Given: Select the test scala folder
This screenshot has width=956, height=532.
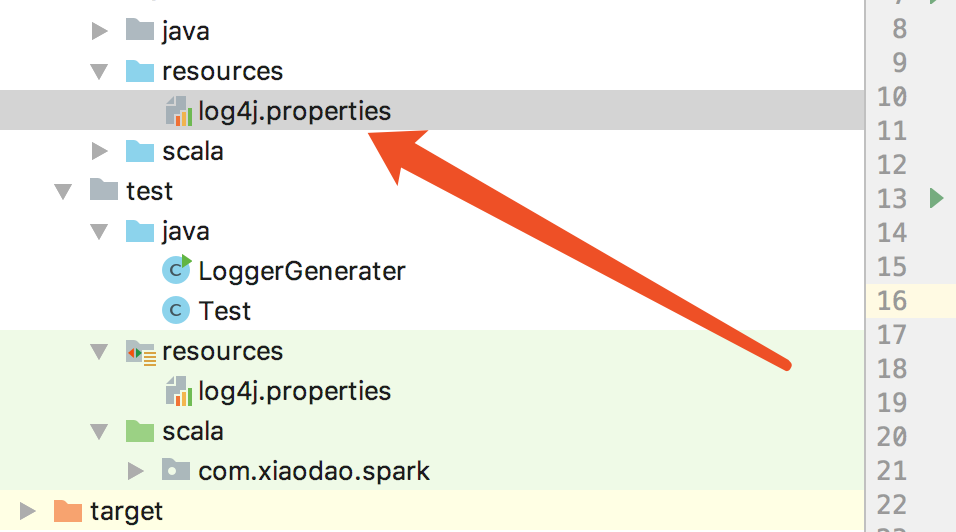Looking at the screenshot, I should [192, 431].
